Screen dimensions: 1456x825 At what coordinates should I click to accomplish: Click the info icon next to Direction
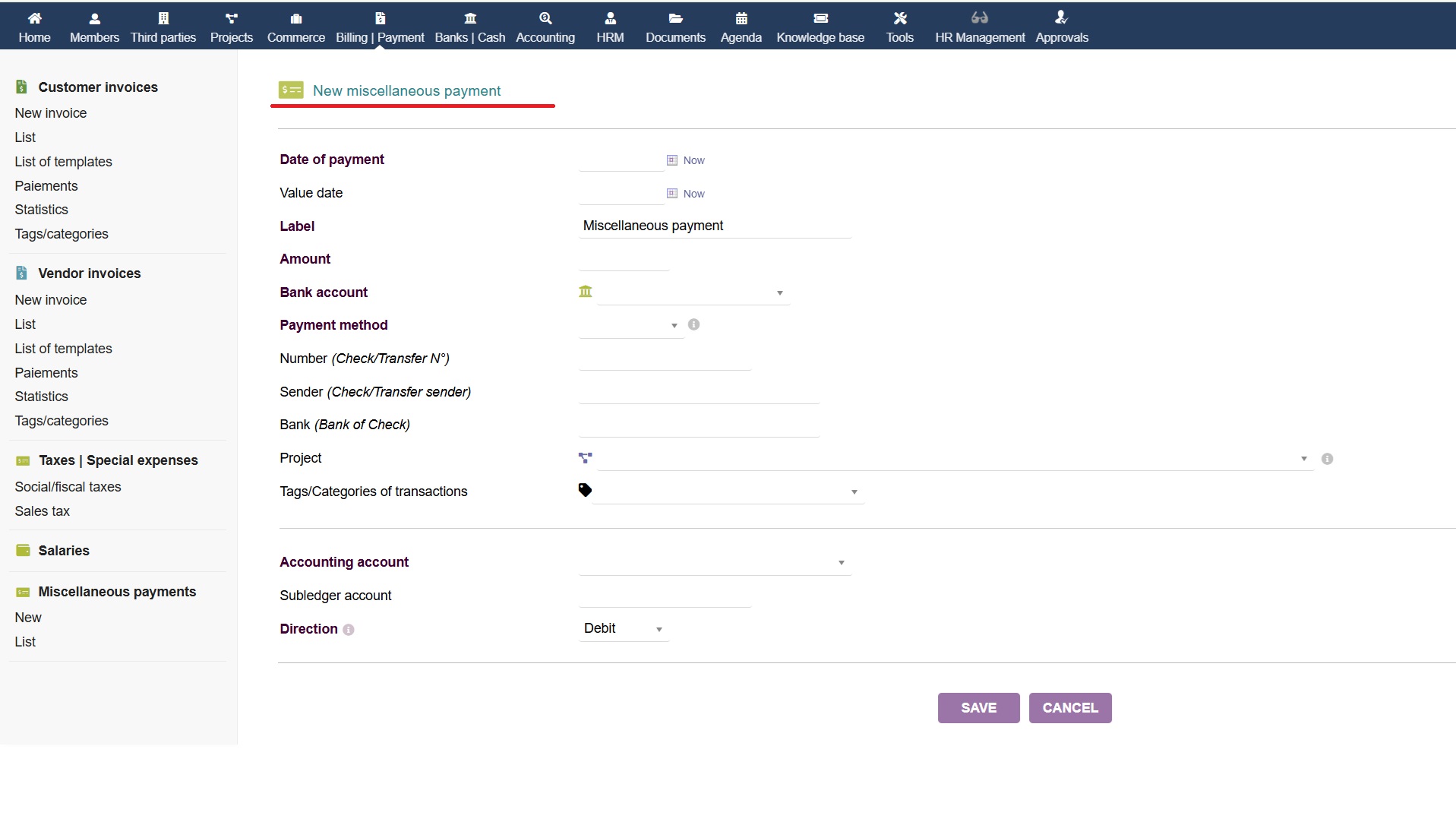click(349, 630)
